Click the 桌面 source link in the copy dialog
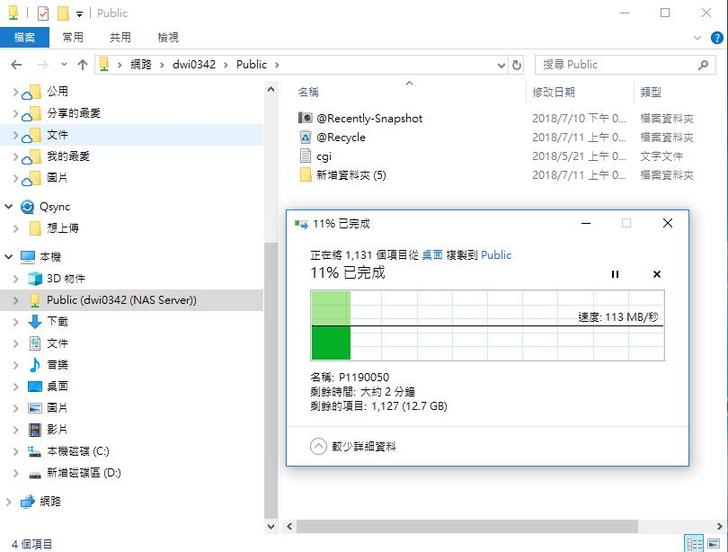 (x=432, y=254)
